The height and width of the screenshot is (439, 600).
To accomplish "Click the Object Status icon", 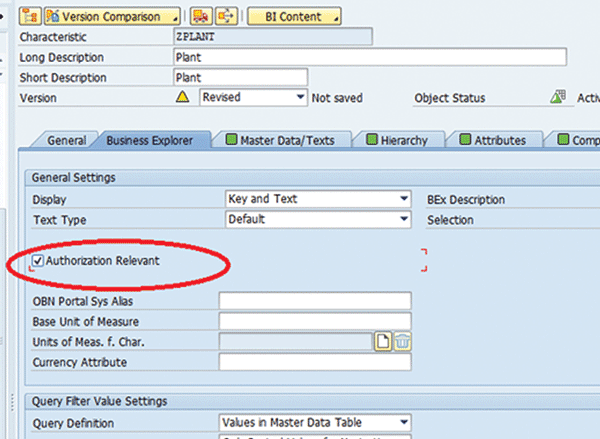I will pos(560,98).
